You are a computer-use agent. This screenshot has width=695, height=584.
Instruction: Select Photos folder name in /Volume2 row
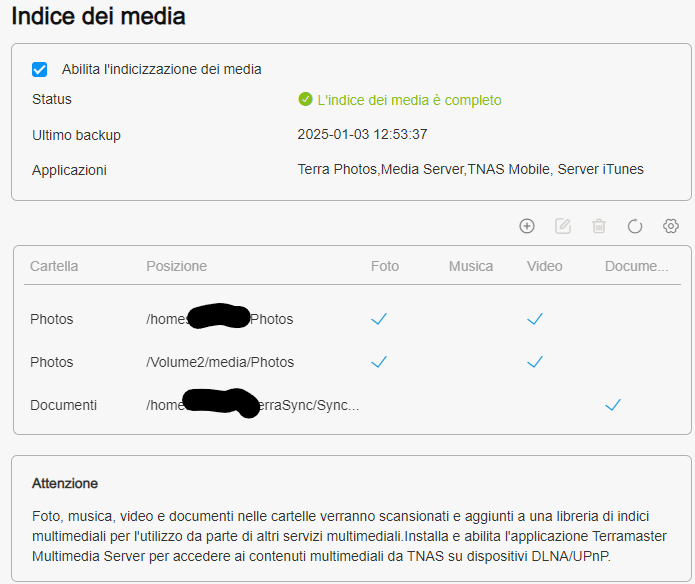point(51,362)
